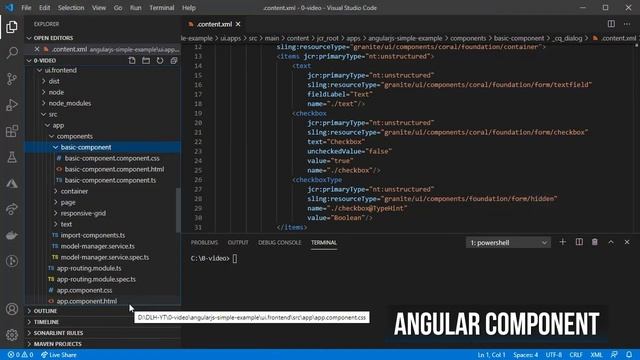This screenshot has height=360, width=640.
Task: Click CRLF line ending in status bar
Action: click(x=576, y=355)
